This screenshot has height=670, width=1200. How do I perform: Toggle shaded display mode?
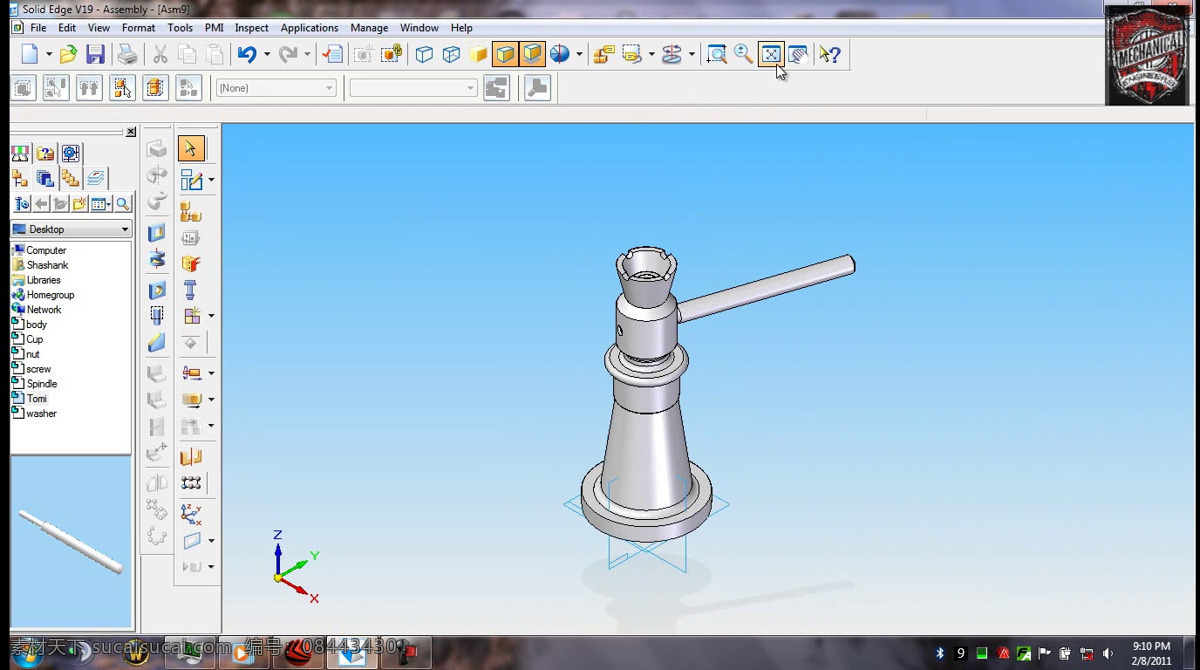coord(478,54)
